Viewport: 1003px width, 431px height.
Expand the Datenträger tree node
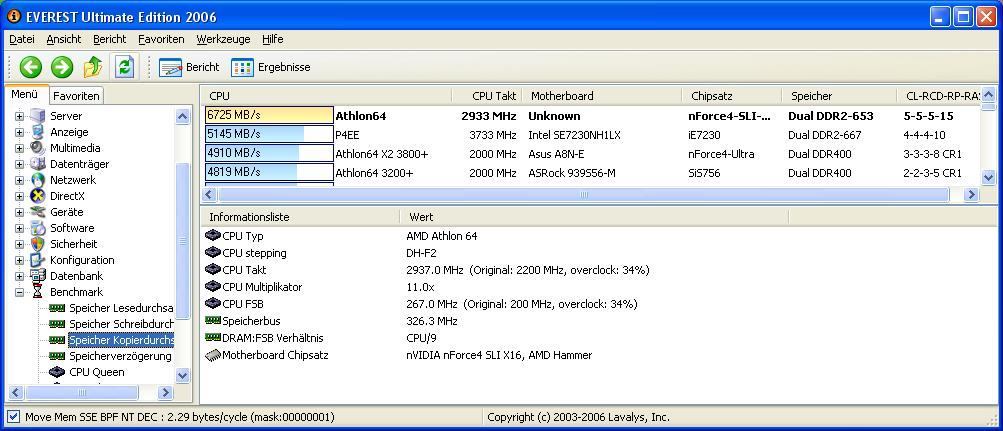coord(19,164)
